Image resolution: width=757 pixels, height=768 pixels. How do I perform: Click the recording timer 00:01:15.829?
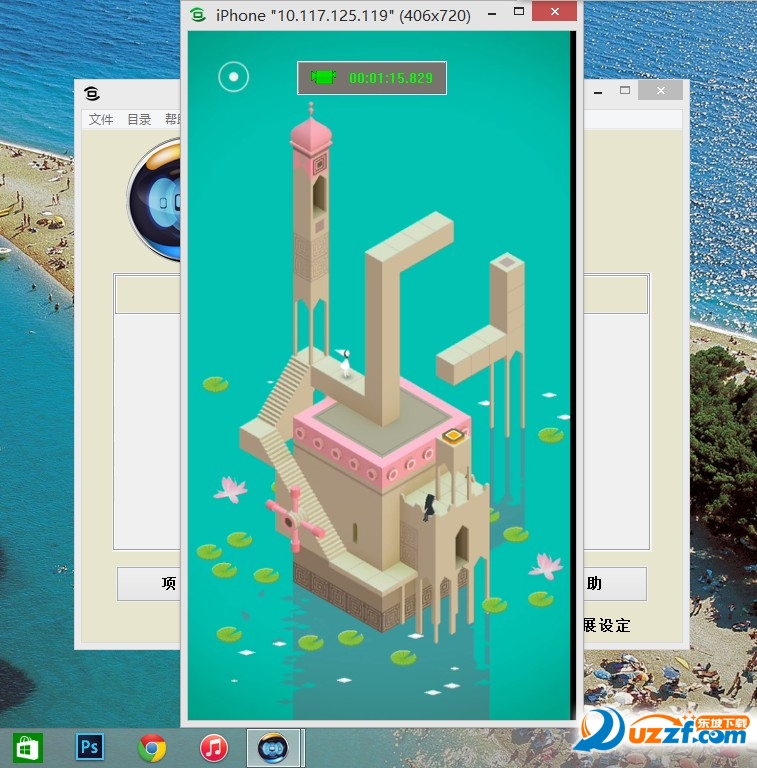(x=391, y=78)
